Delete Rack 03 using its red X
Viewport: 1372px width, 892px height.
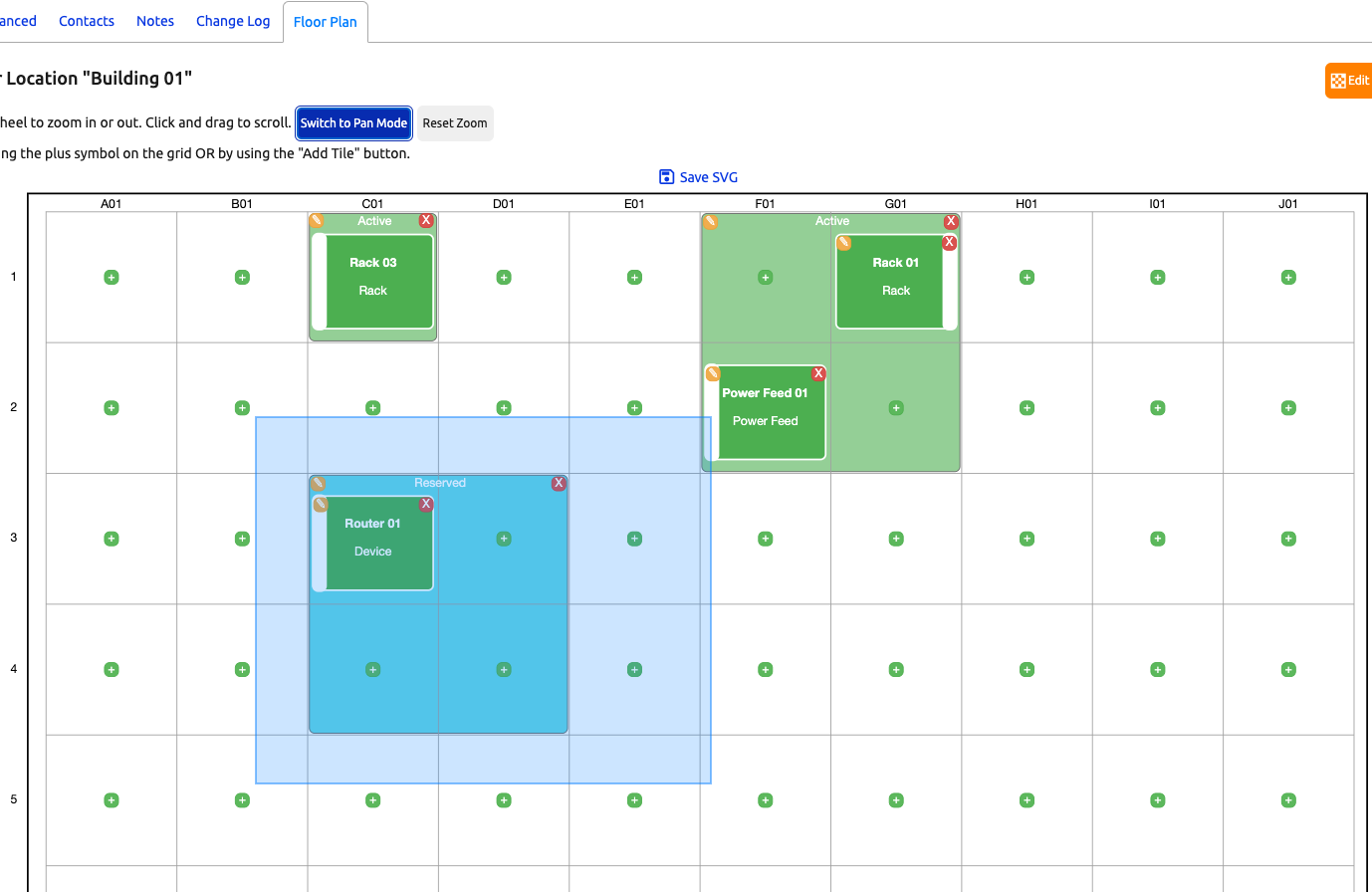(x=426, y=220)
